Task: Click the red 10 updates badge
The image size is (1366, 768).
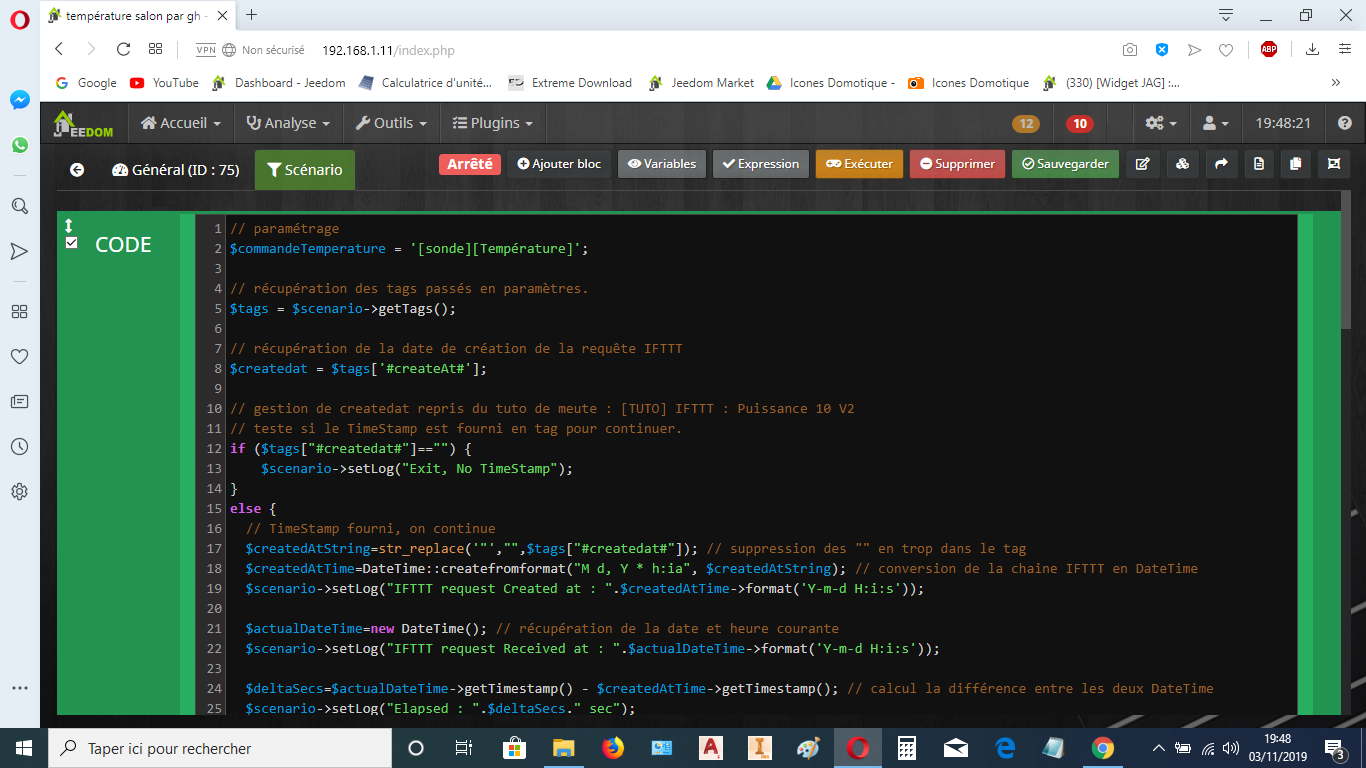Action: (1079, 124)
